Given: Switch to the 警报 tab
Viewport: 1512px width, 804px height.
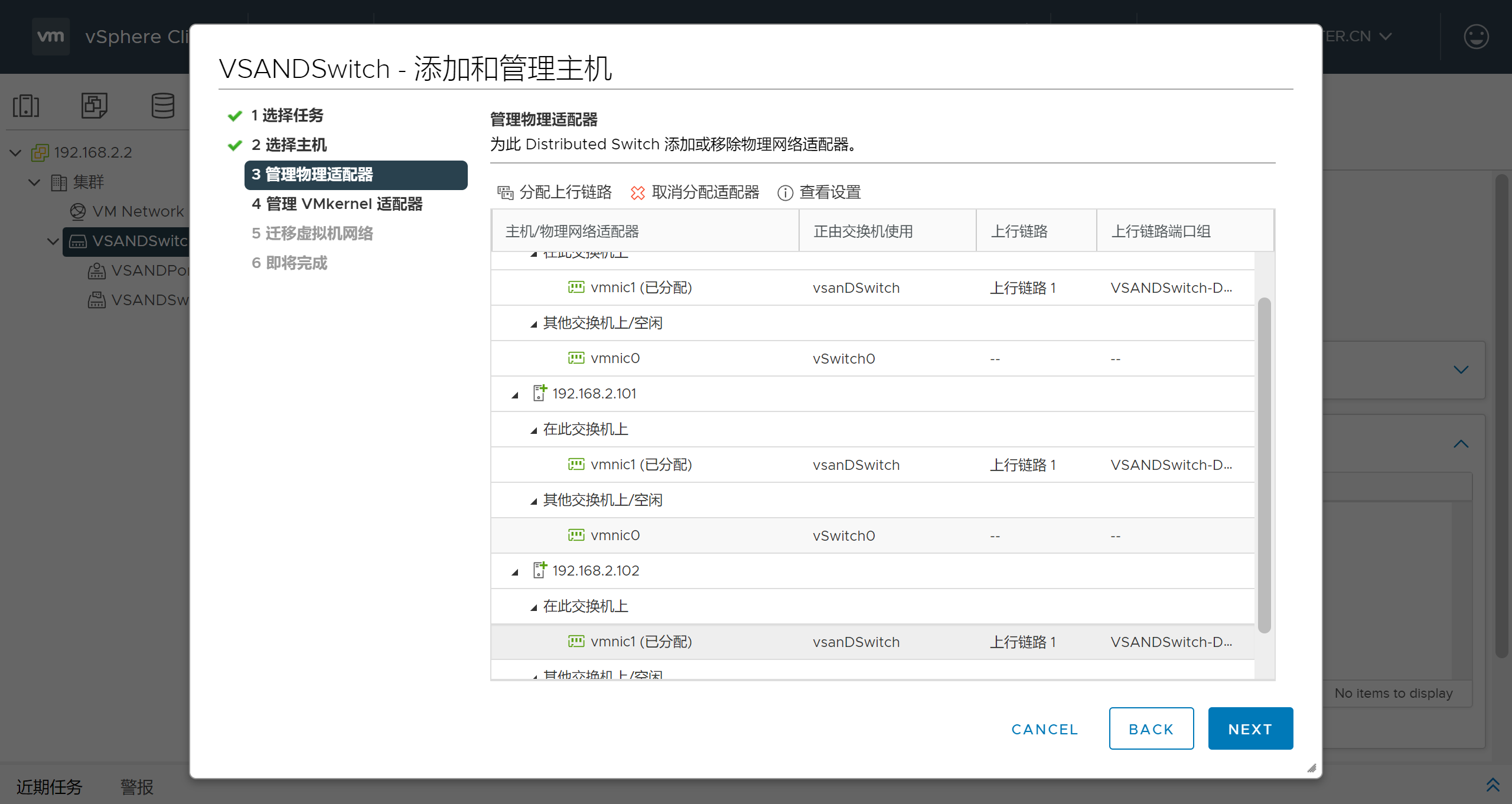Looking at the screenshot, I should pyautogui.click(x=137, y=786).
